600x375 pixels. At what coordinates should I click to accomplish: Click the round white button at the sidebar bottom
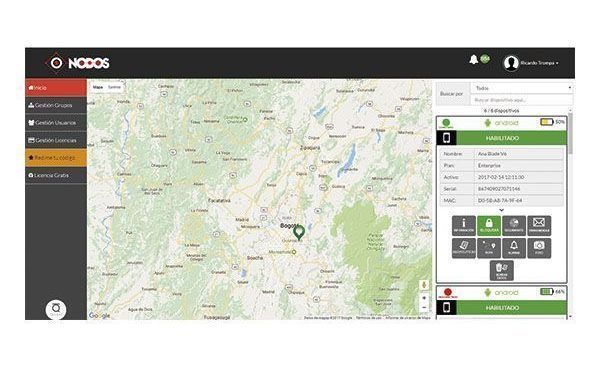pyautogui.click(x=56, y=309)
